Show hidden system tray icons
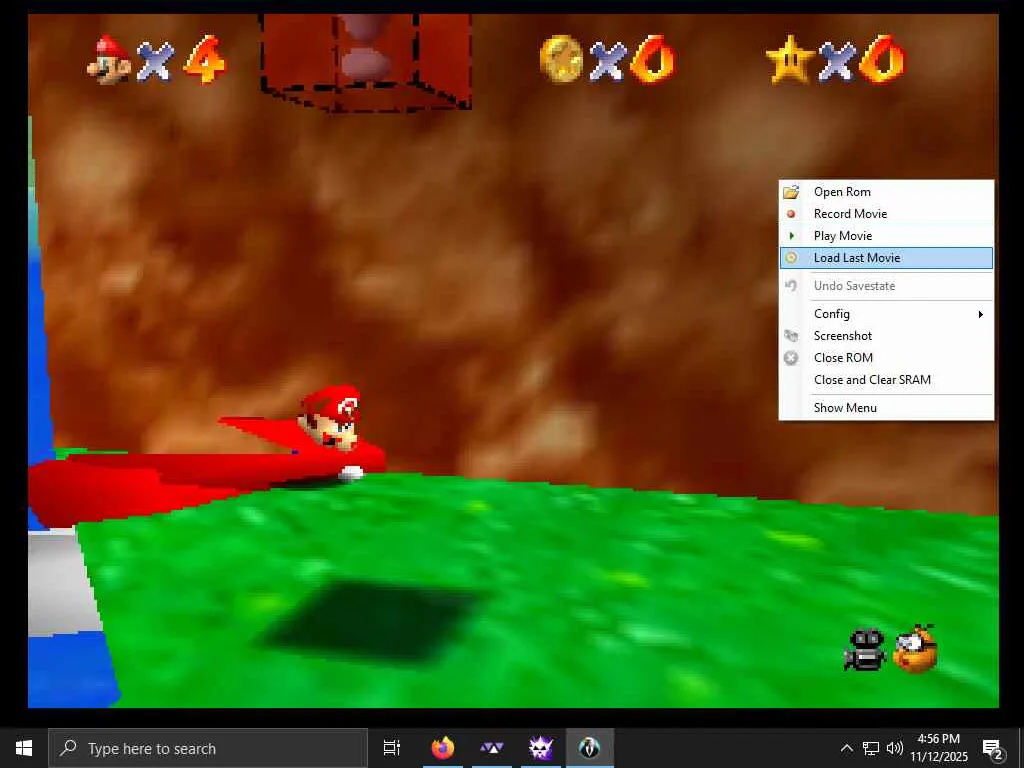 (846, 748)
